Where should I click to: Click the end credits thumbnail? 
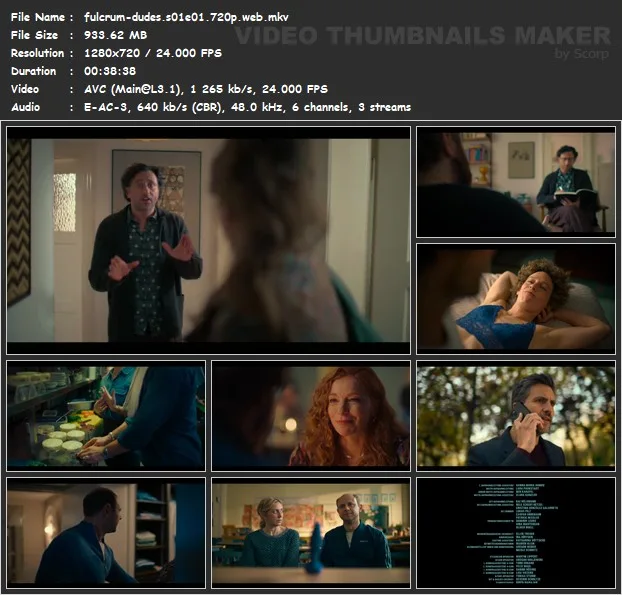(x=515, y=530)
